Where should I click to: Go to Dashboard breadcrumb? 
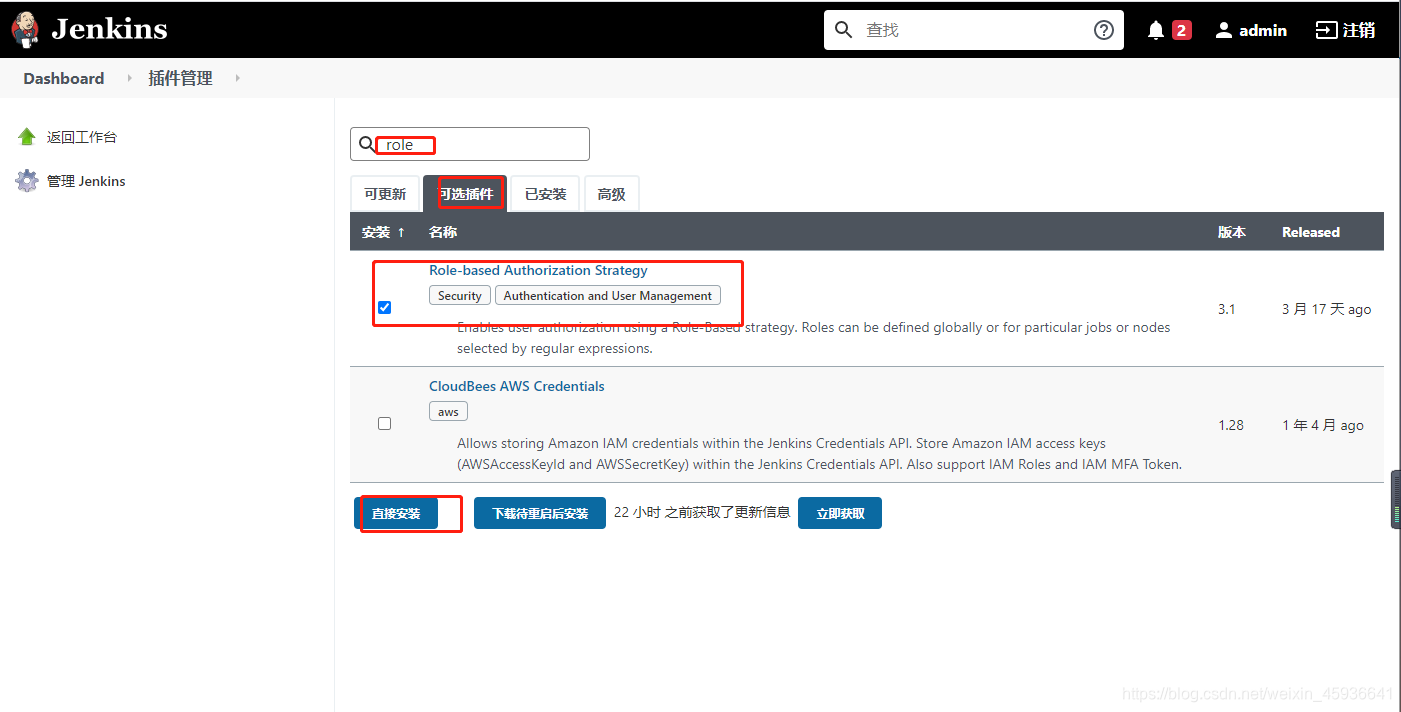pos(64,78)
